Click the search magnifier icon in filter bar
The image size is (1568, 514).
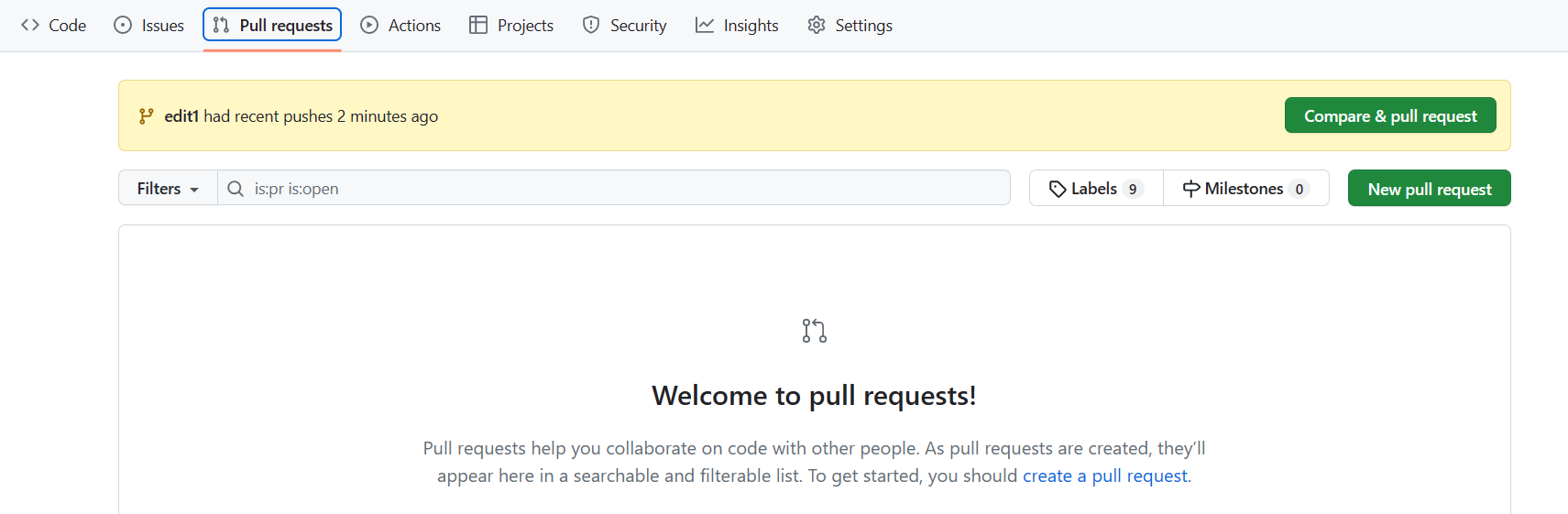(x=236, y=189)
